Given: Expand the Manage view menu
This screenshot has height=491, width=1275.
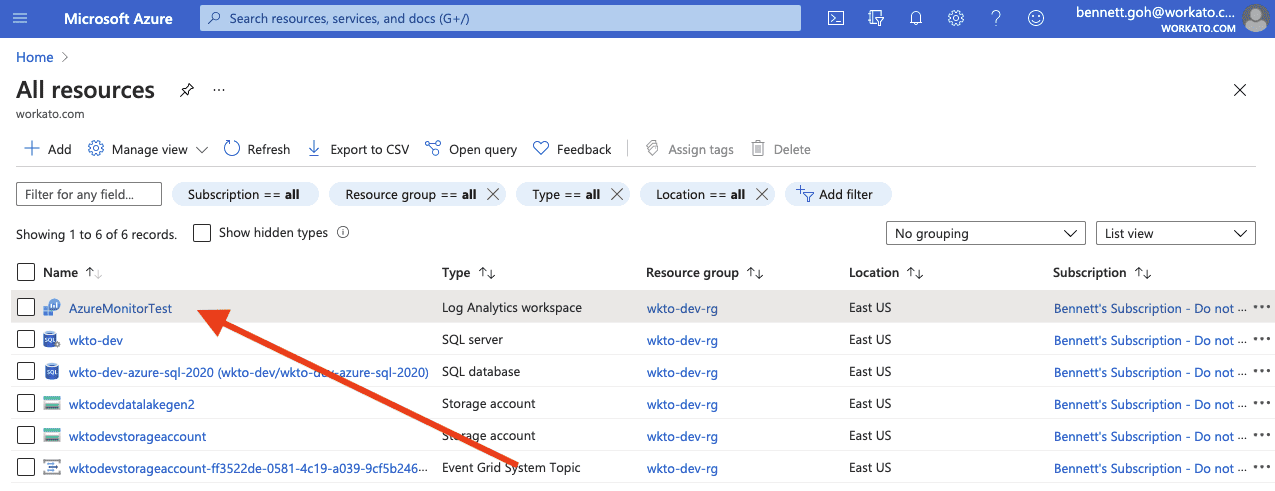Looking at the screenshot, I should (148, 149).
